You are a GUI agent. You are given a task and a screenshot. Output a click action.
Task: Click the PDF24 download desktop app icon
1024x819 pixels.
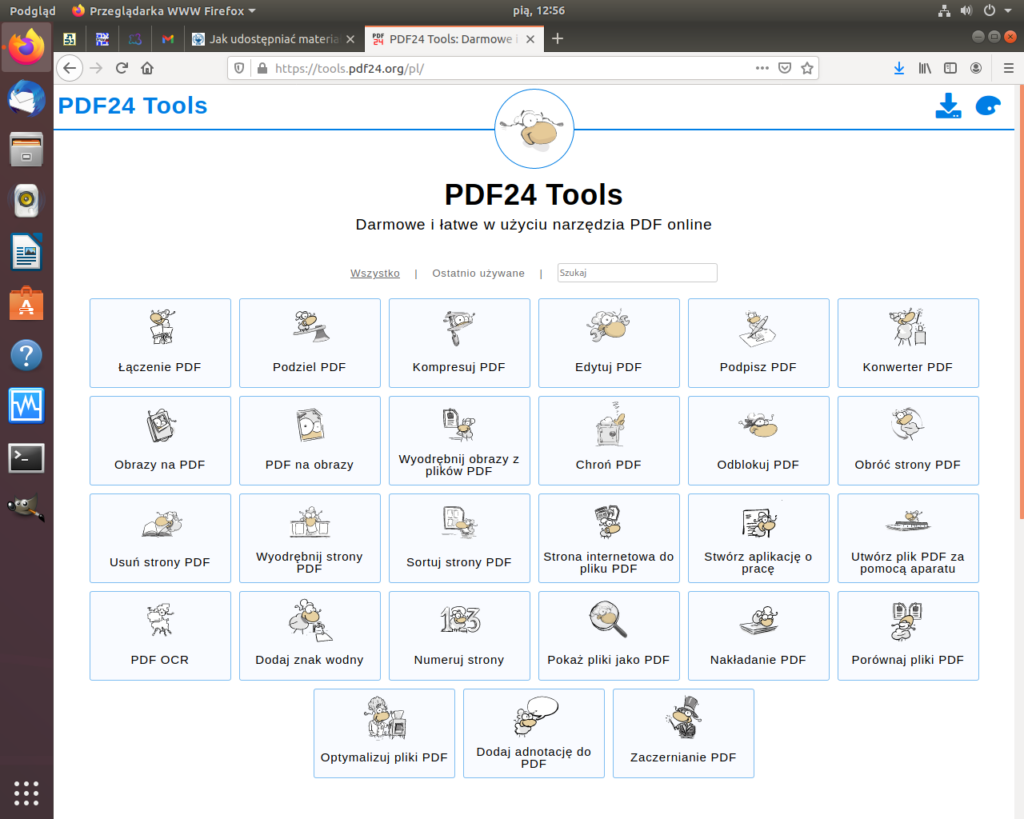pos(948,106)
